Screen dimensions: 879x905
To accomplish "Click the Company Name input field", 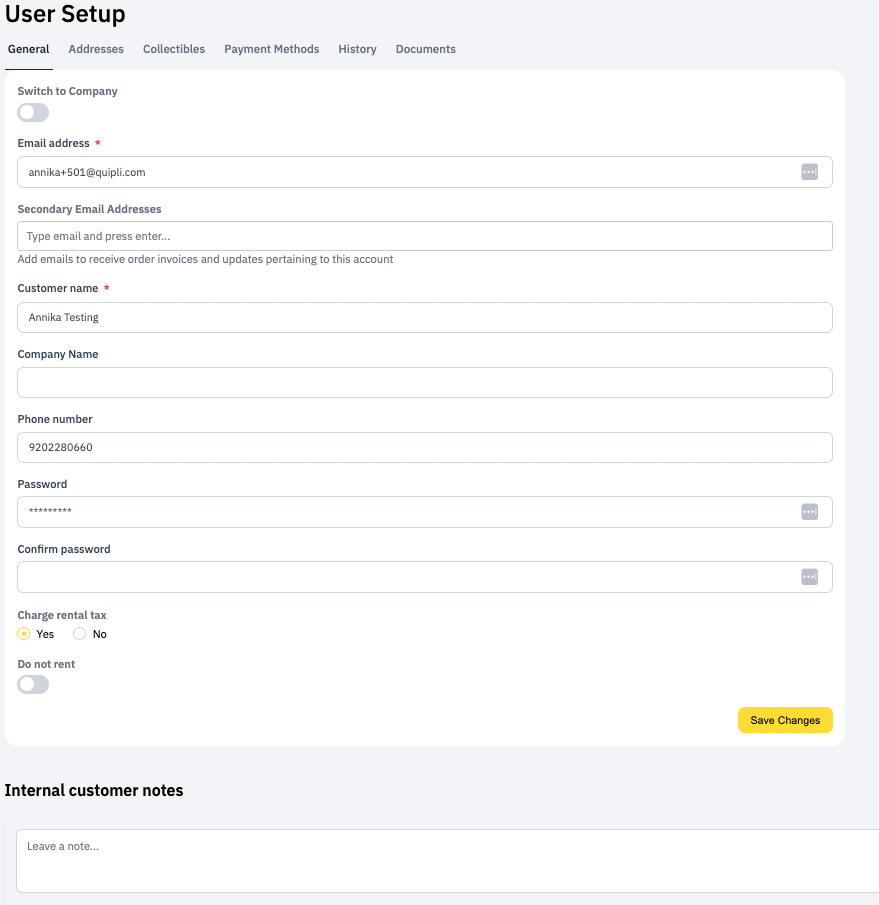I will tap(424, 382).
